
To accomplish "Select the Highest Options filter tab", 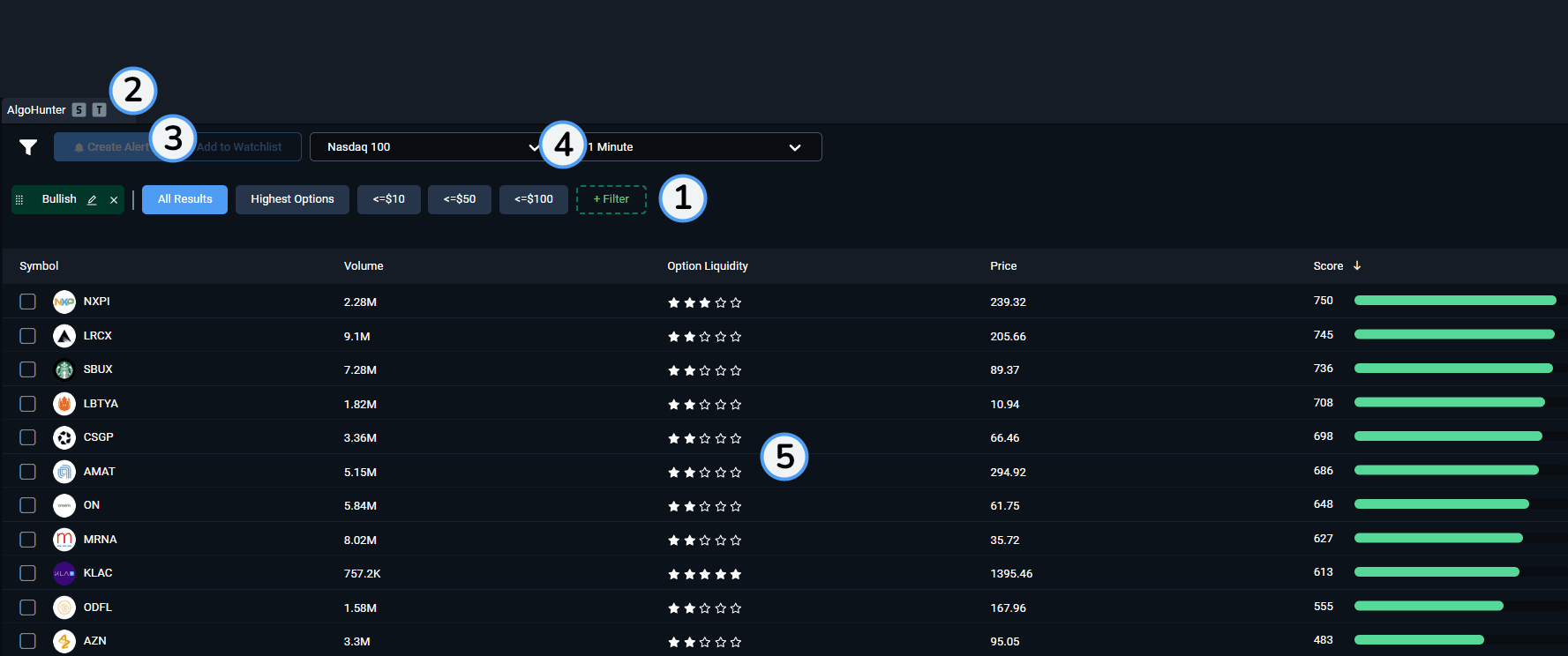I will pos(292,199).
